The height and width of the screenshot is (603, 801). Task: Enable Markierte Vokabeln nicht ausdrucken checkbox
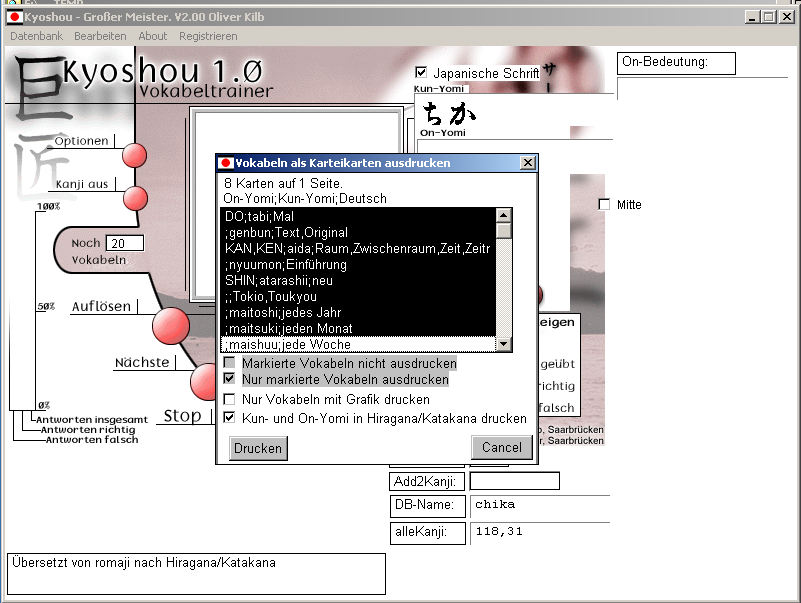(x=231, y=364)
